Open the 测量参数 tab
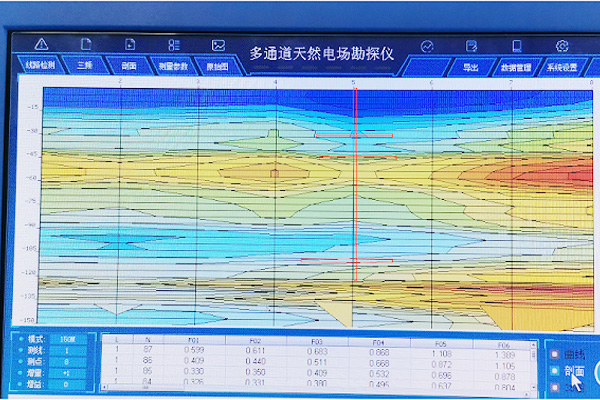Image resolution: width=600 pixels, height=400 pixels. [173, 65]
